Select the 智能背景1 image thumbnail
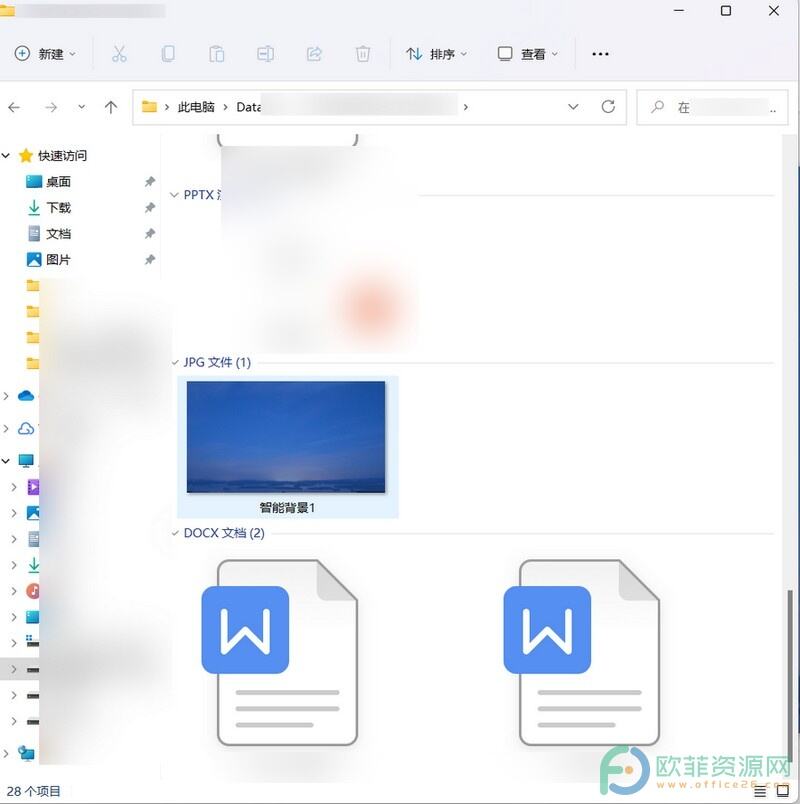This screenshot has width=800, height=804. click(286, 437)
